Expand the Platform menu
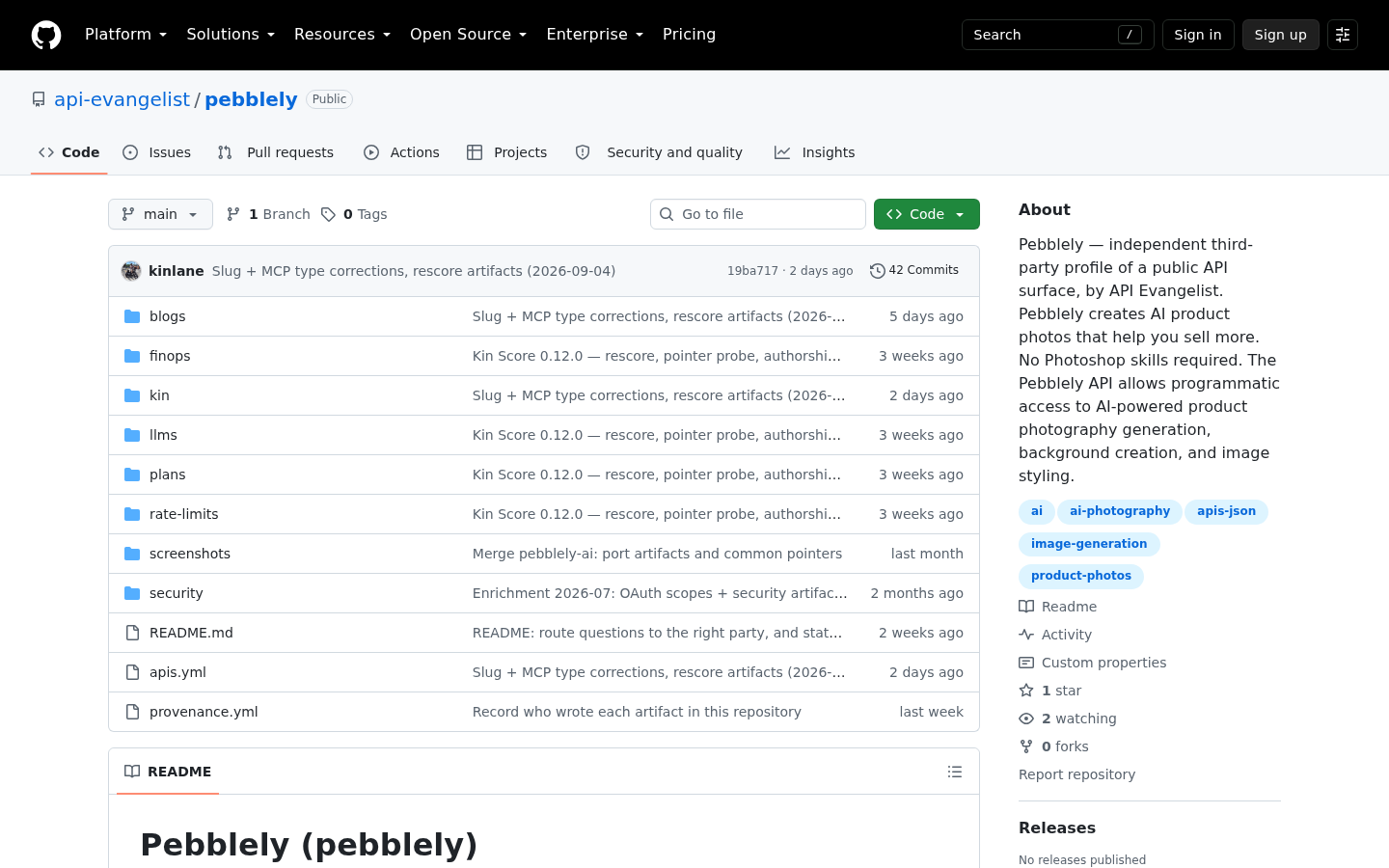The image size is (1389, 868). tap(126, 35)
